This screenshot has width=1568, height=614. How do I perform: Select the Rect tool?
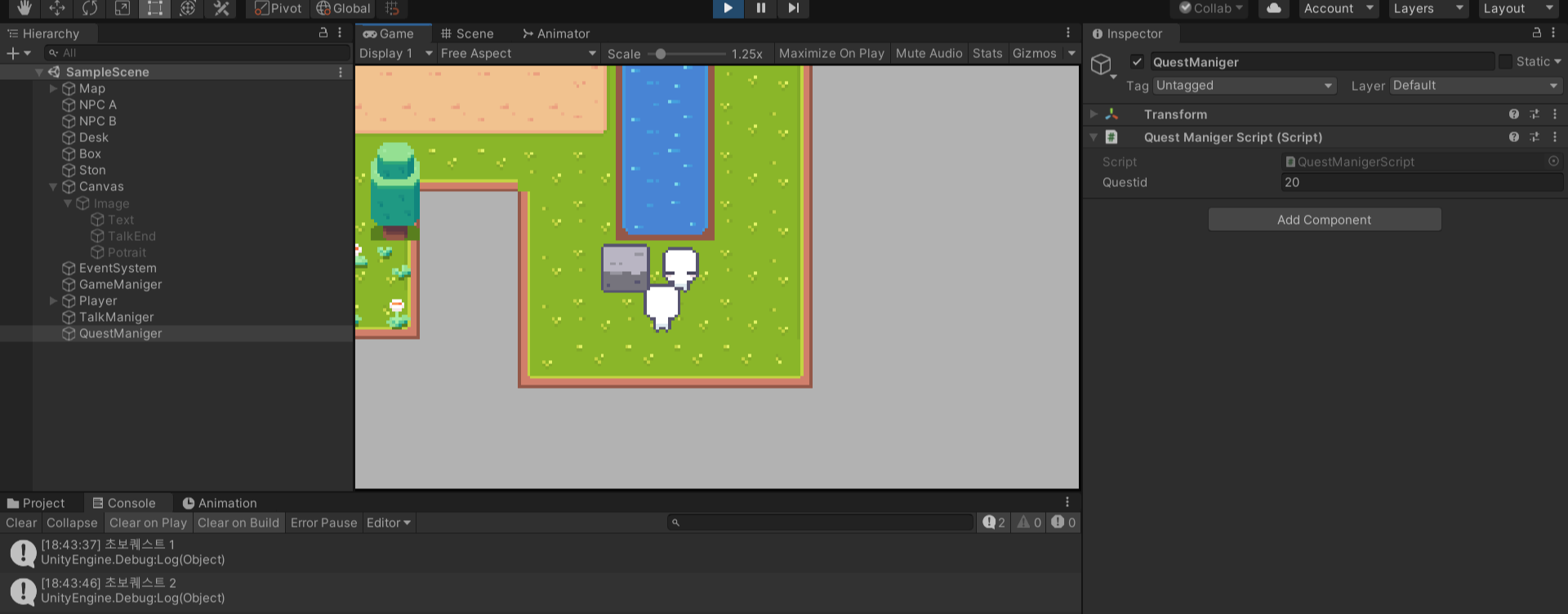tap(155, 8)
